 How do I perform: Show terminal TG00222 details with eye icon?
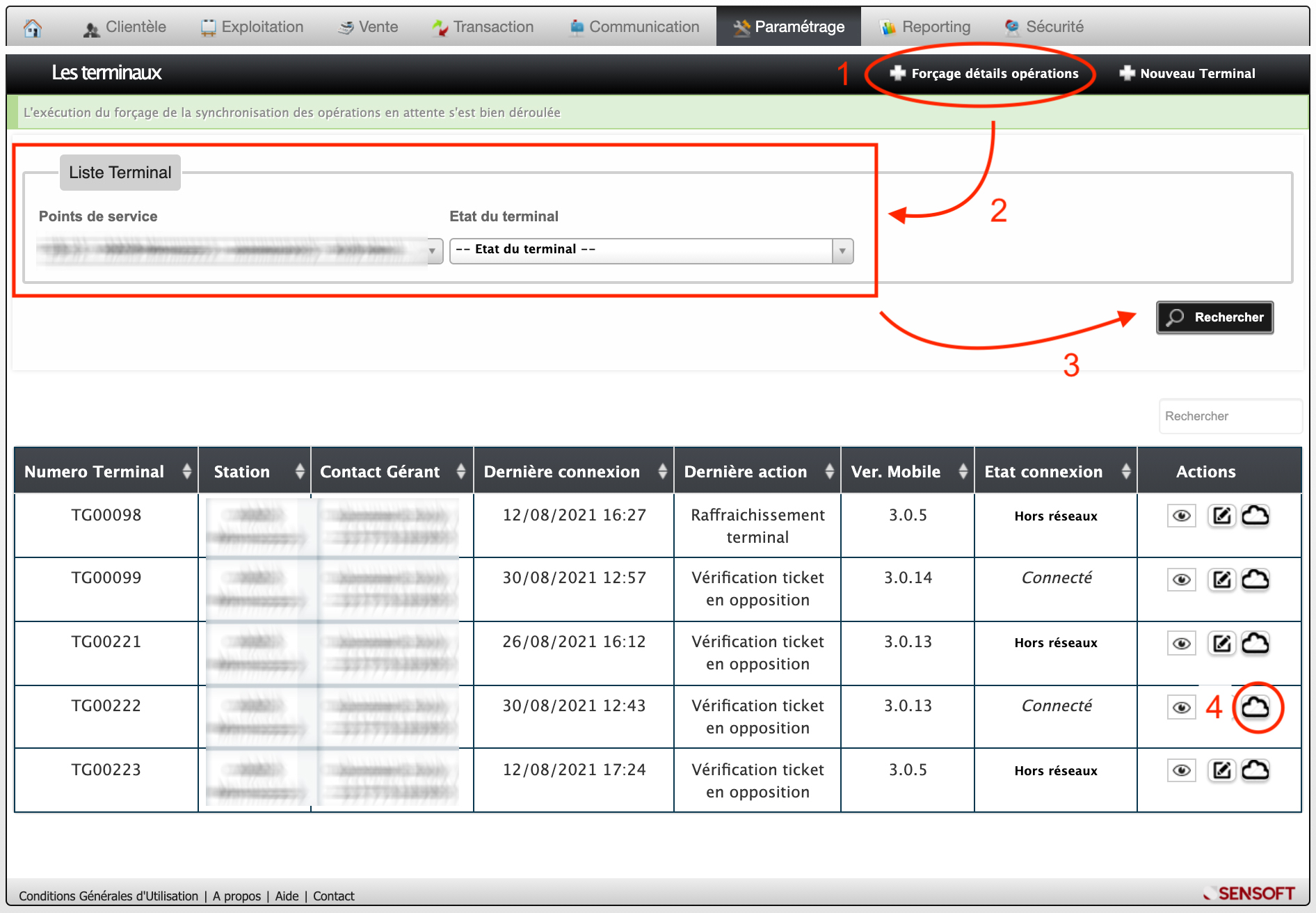1181,707
